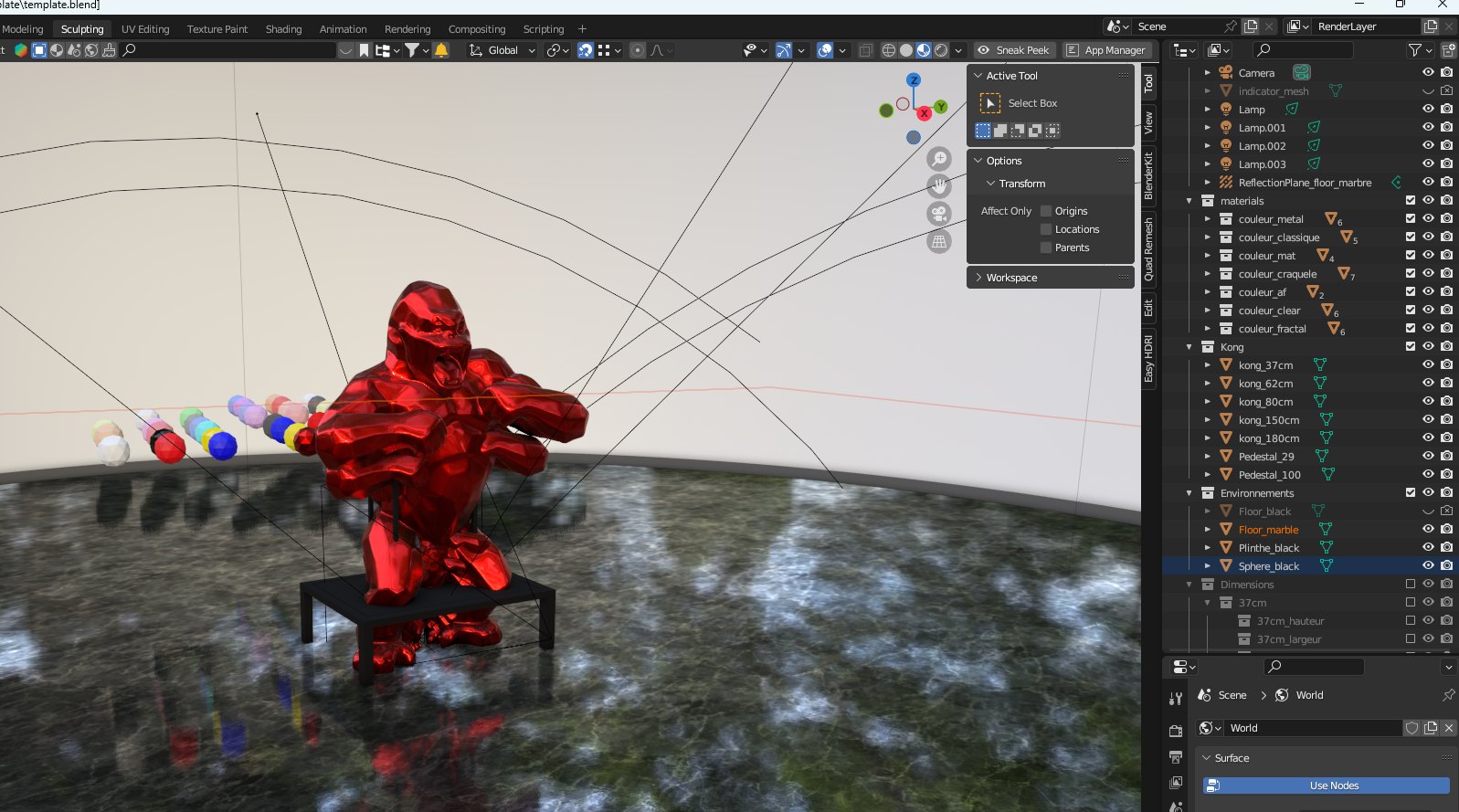
Task: Collapse the Kong collection
Action: 1189,347
